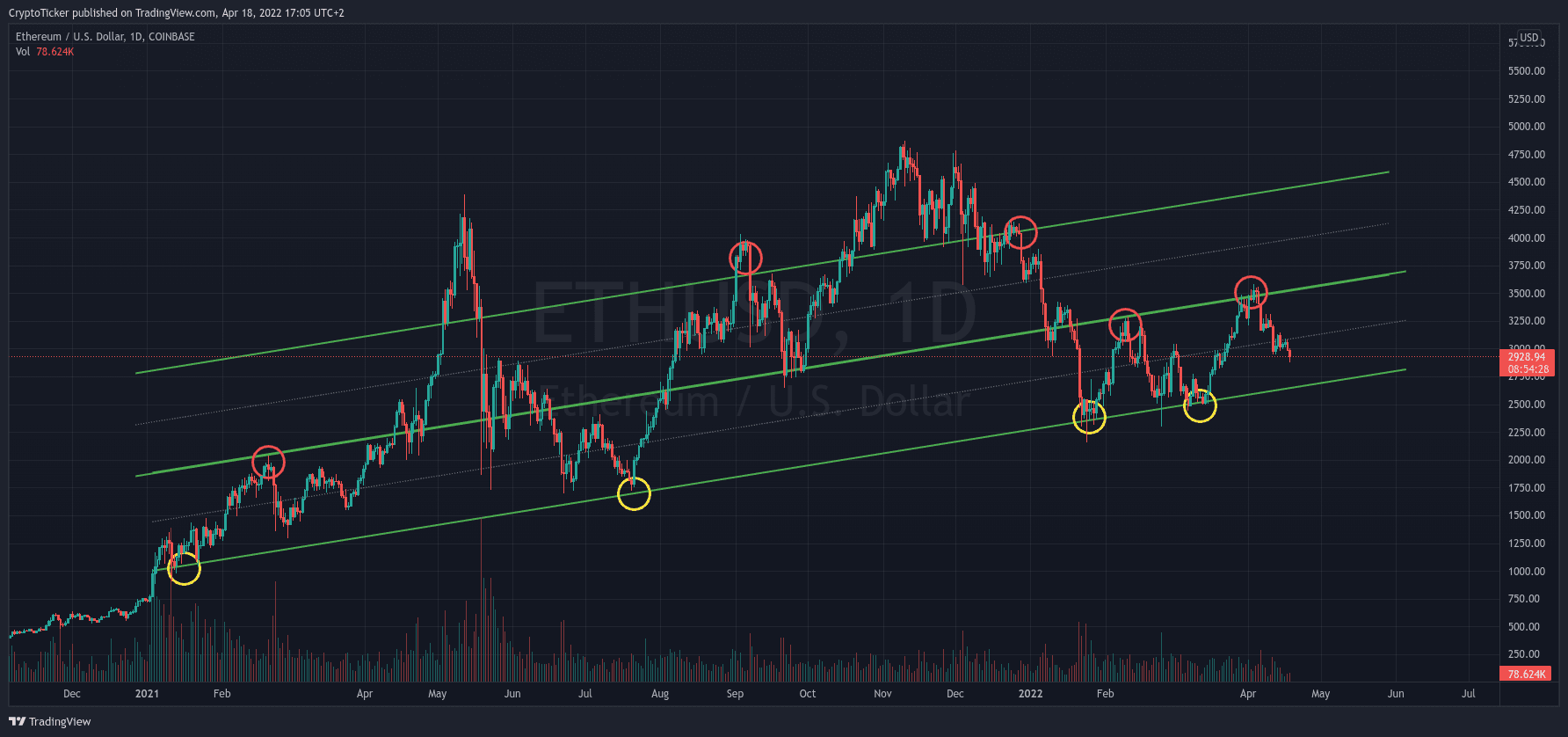Click the 2022 label on the time axis
The height and width of the screenshot is (737, 1568).
tap(1030, 694)
